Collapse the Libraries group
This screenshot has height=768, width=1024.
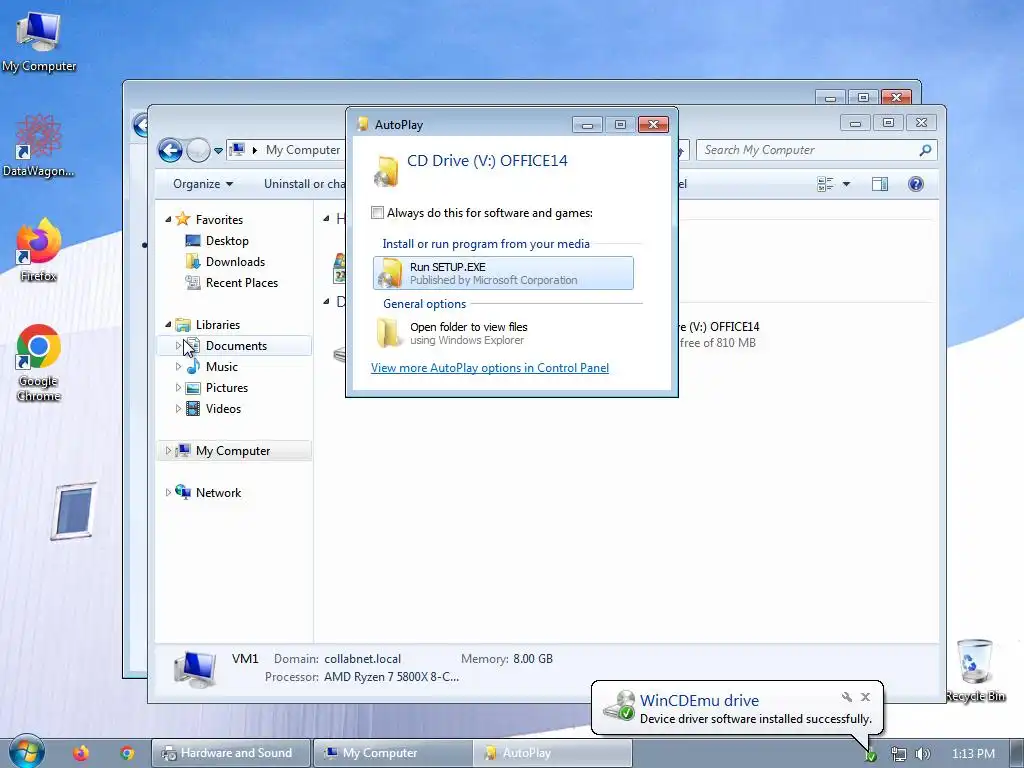click(x=168, y=325)
